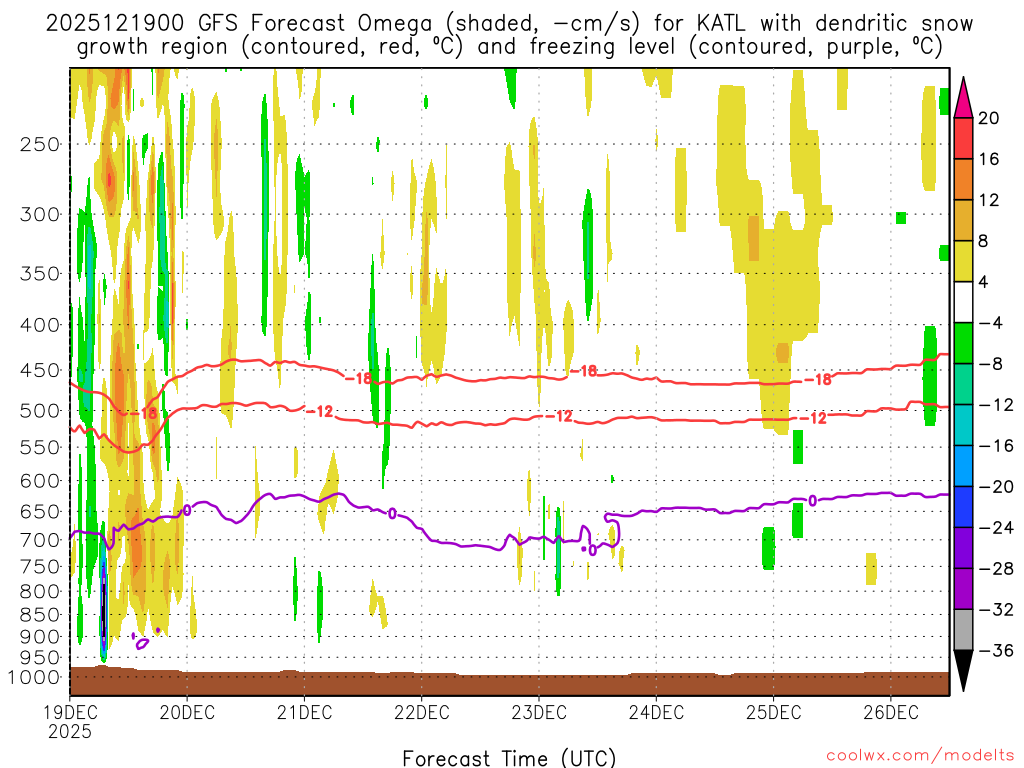Pick the white colorbar segment between 4 and -4
This screenshot has height=768, width=1024.
click(964, 302)
